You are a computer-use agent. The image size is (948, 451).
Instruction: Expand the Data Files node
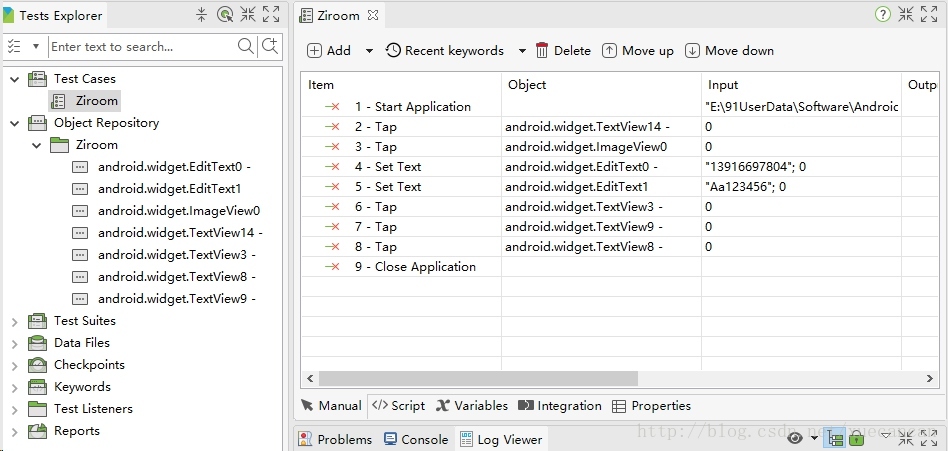click(15, 343)
